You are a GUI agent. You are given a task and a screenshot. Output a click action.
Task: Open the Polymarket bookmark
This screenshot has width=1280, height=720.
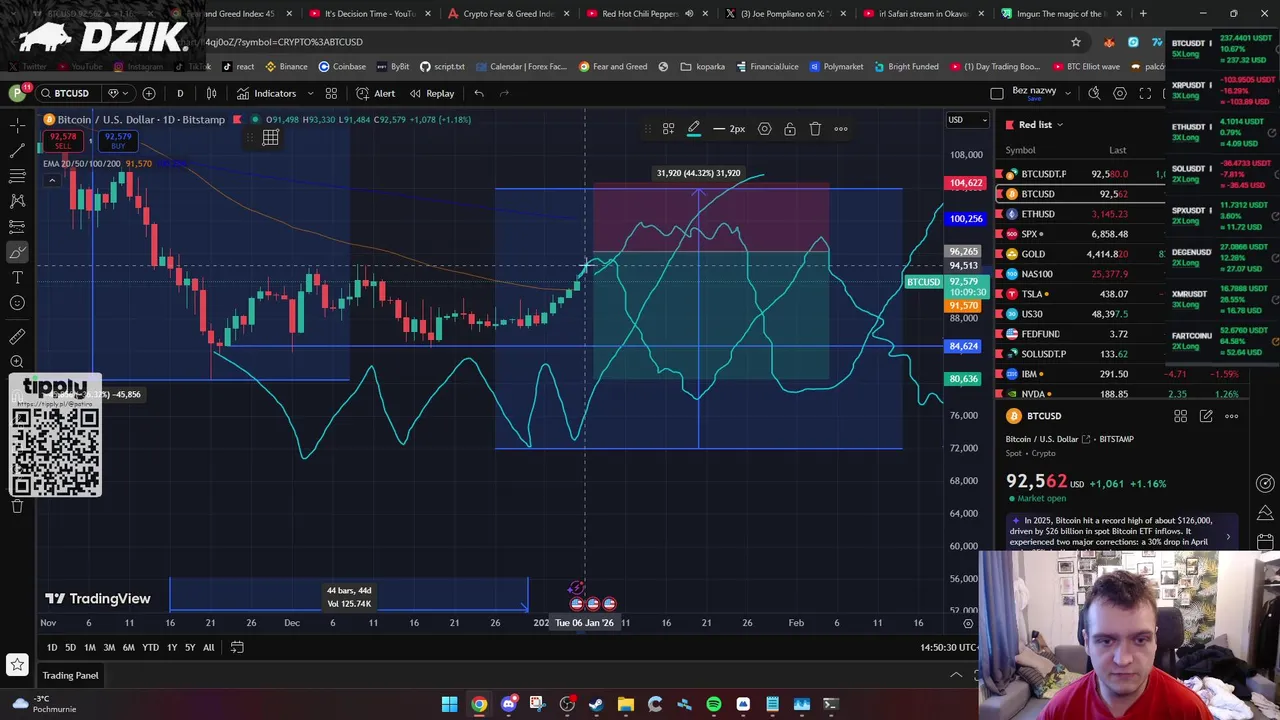click(836, 66)
